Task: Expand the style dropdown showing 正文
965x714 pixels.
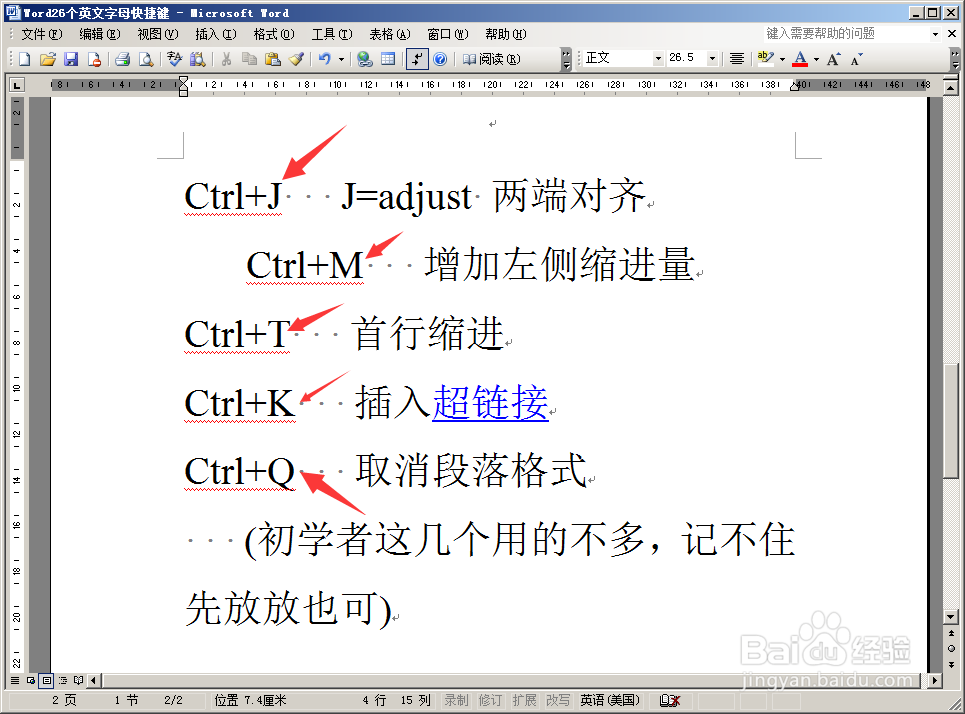Action: (659, 58)
